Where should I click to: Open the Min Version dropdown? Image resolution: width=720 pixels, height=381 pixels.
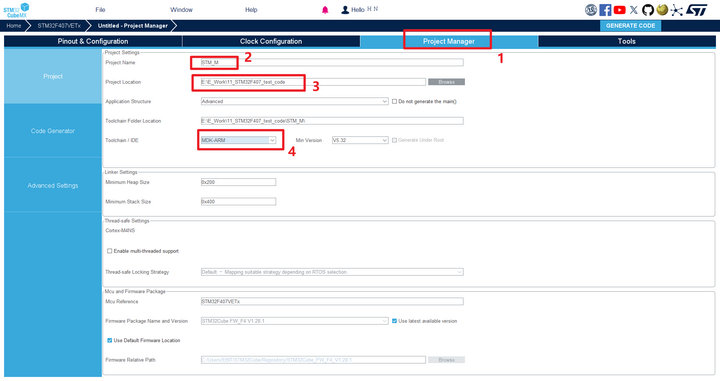[360, 140]
